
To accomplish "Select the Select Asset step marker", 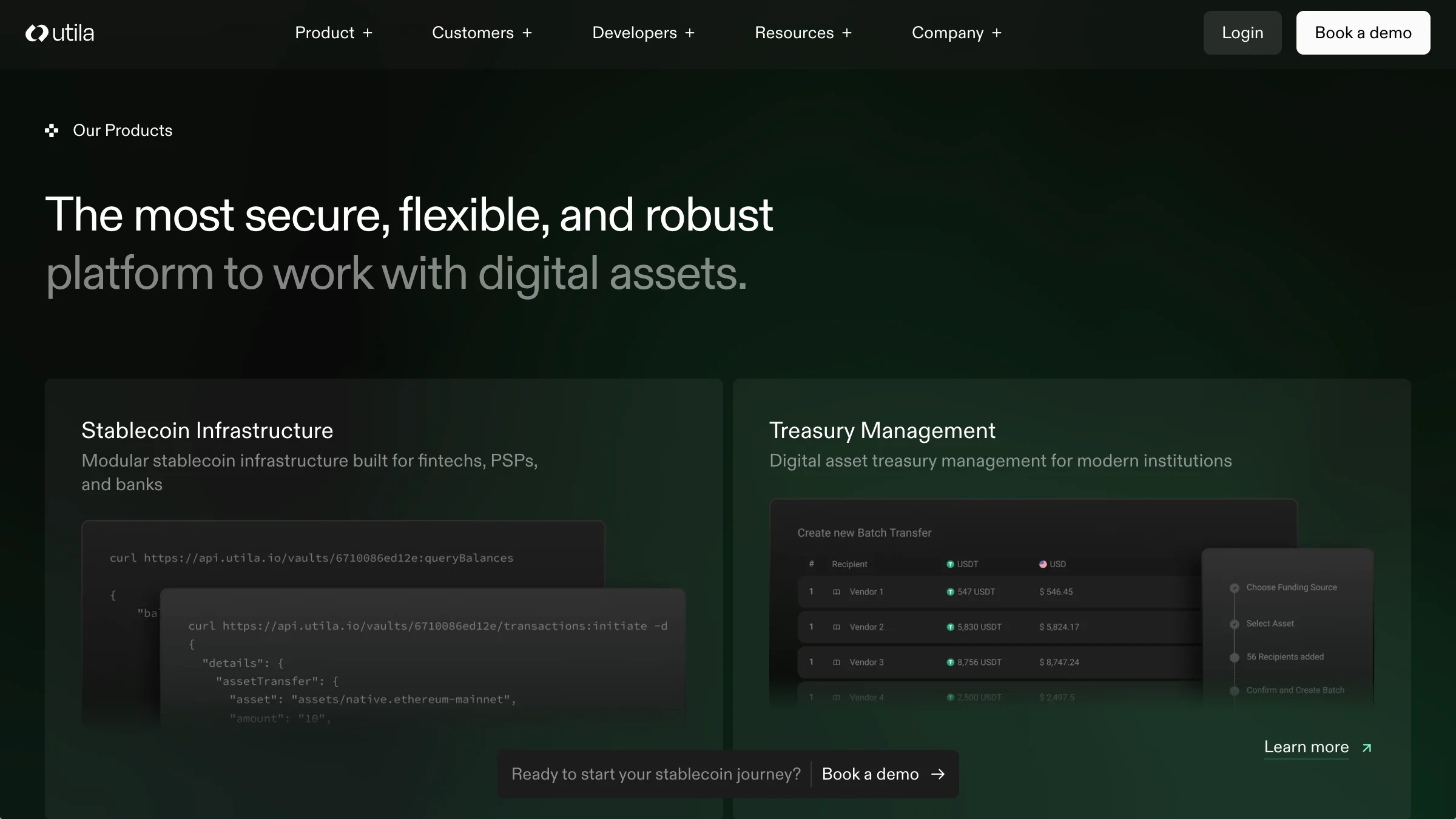I will 1234,624.
